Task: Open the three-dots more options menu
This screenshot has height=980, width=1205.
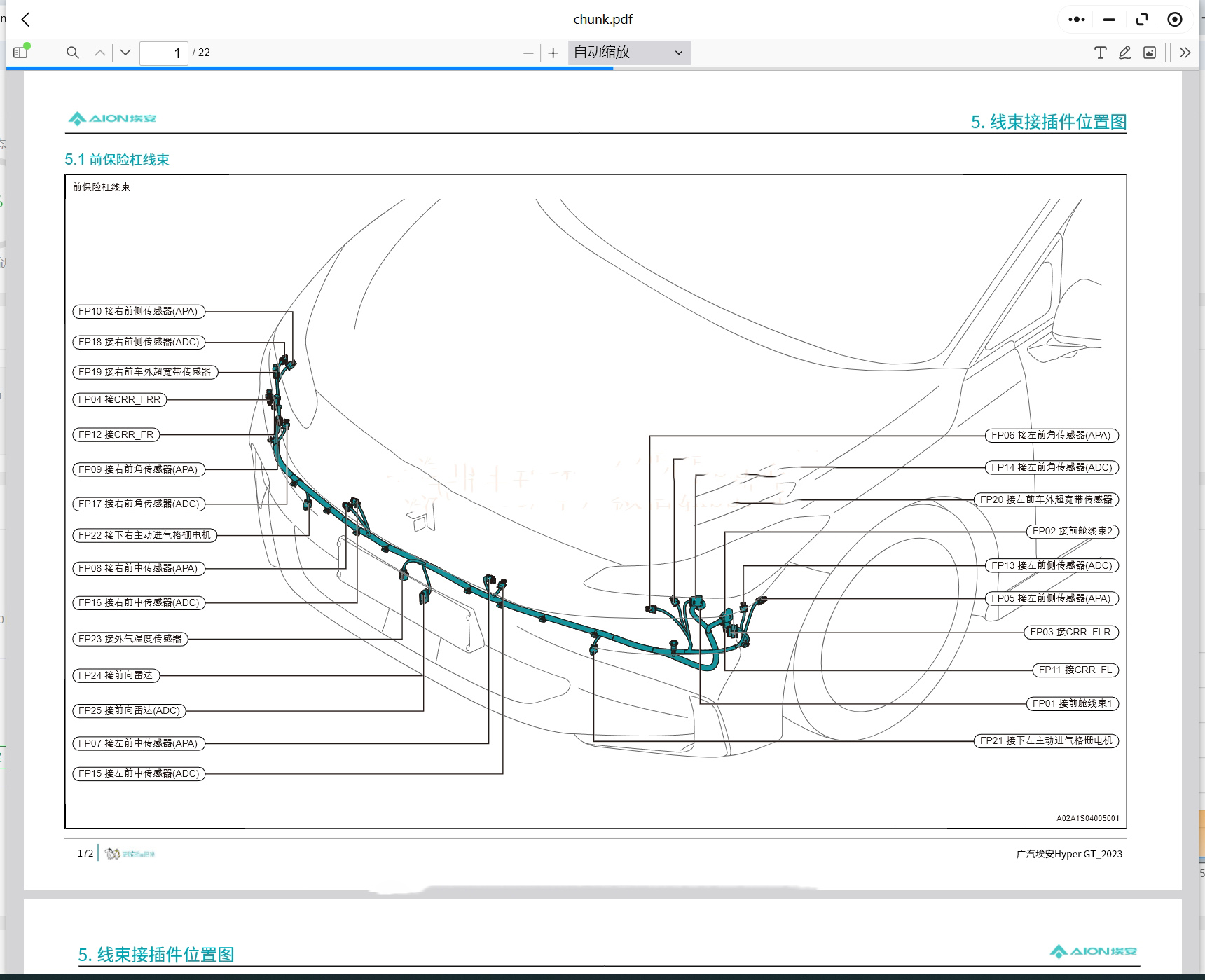Action: (1076, 20)
